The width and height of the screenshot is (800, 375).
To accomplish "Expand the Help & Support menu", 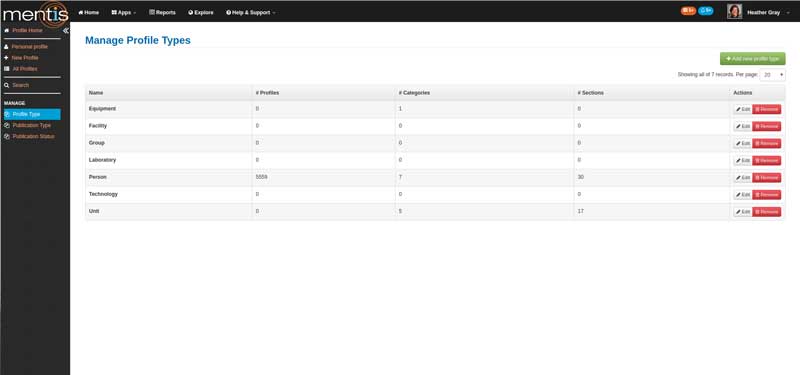I will coord(251,12).
